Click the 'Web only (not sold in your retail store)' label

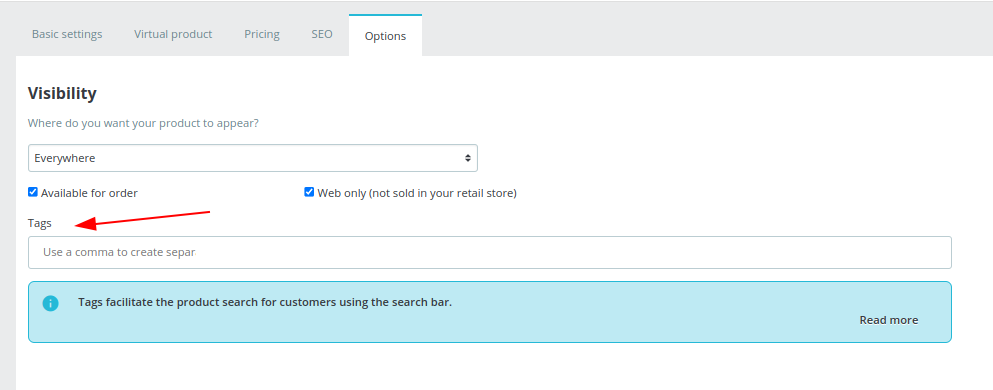tap(417, 193)
